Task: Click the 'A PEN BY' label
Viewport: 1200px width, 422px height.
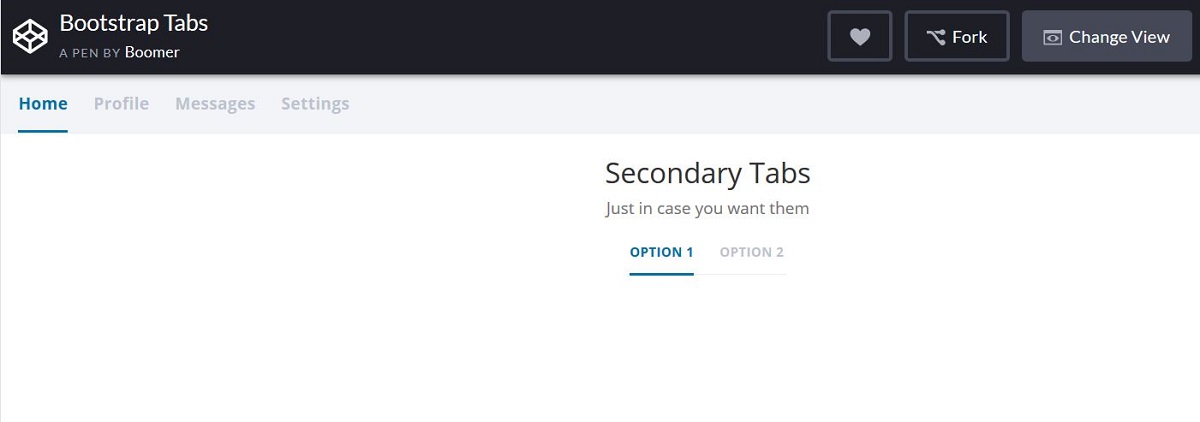Action: click(x=90, y=53)
